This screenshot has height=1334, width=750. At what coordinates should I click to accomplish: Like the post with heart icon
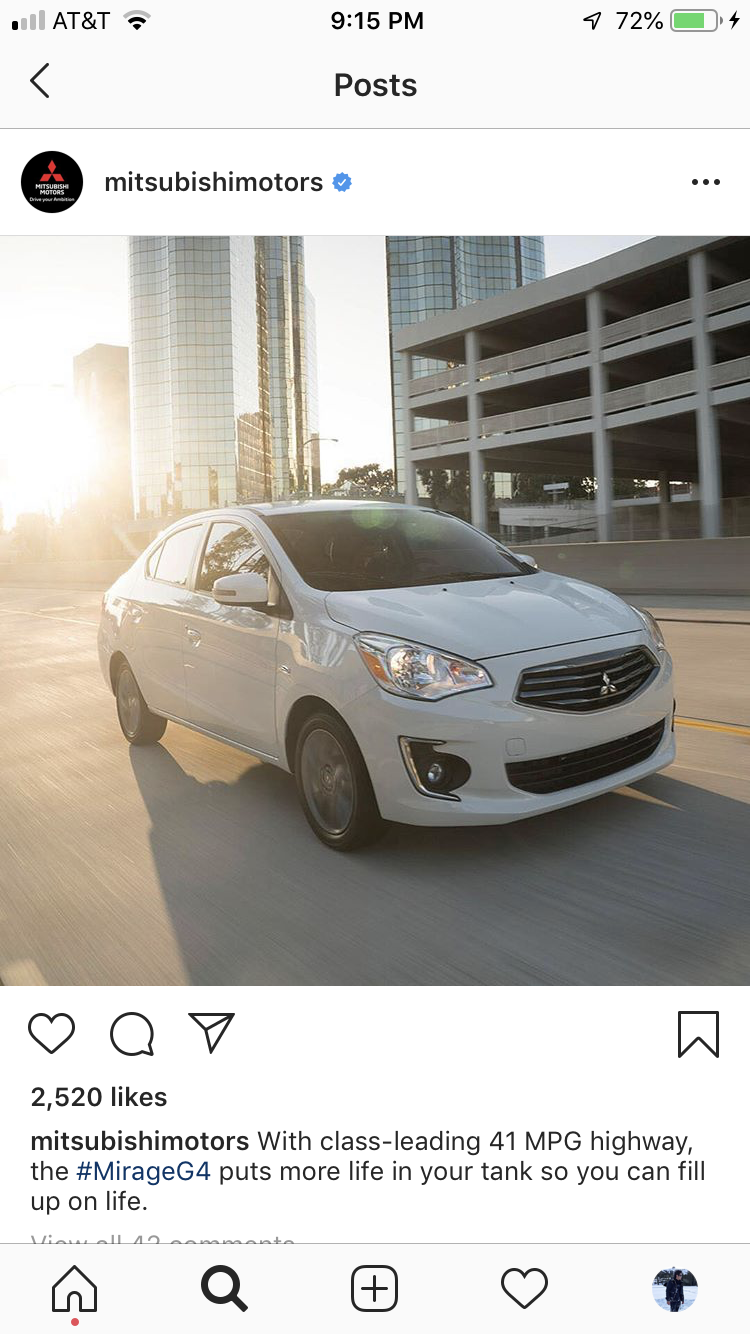coord(52,1033)
